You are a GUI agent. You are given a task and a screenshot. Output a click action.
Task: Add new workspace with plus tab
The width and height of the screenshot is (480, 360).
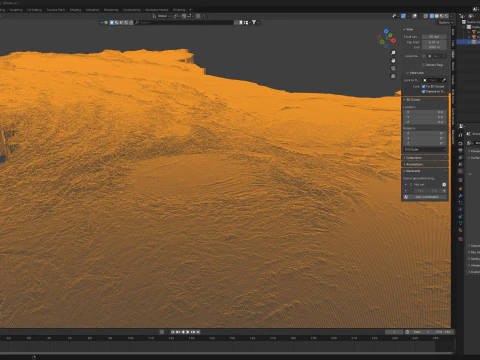tap(190, 10)
